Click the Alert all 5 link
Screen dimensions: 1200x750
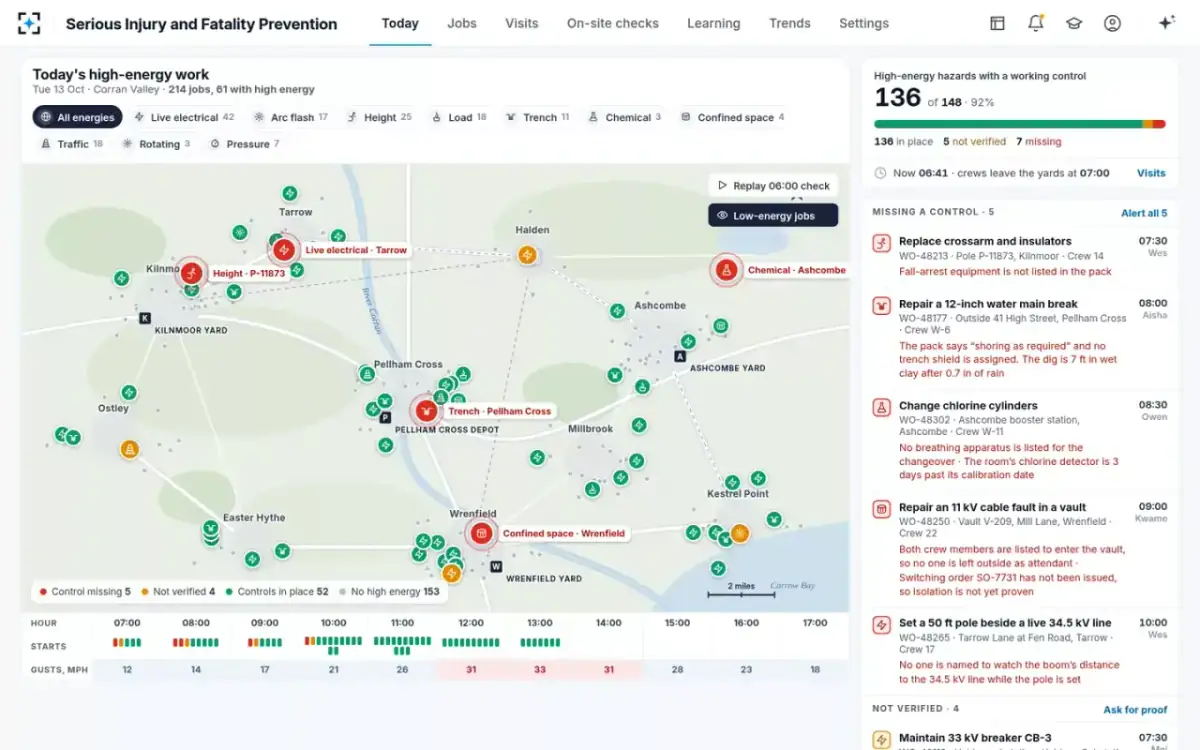tap(1144, 213)
